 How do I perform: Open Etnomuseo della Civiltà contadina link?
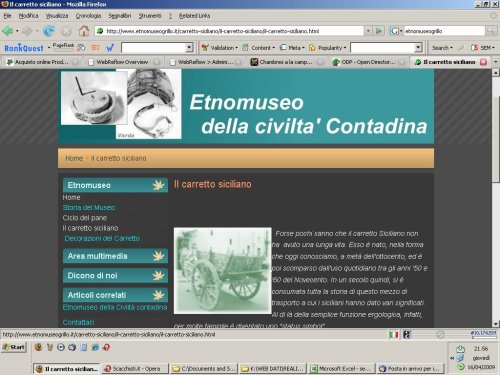click(x=115, y=307)
